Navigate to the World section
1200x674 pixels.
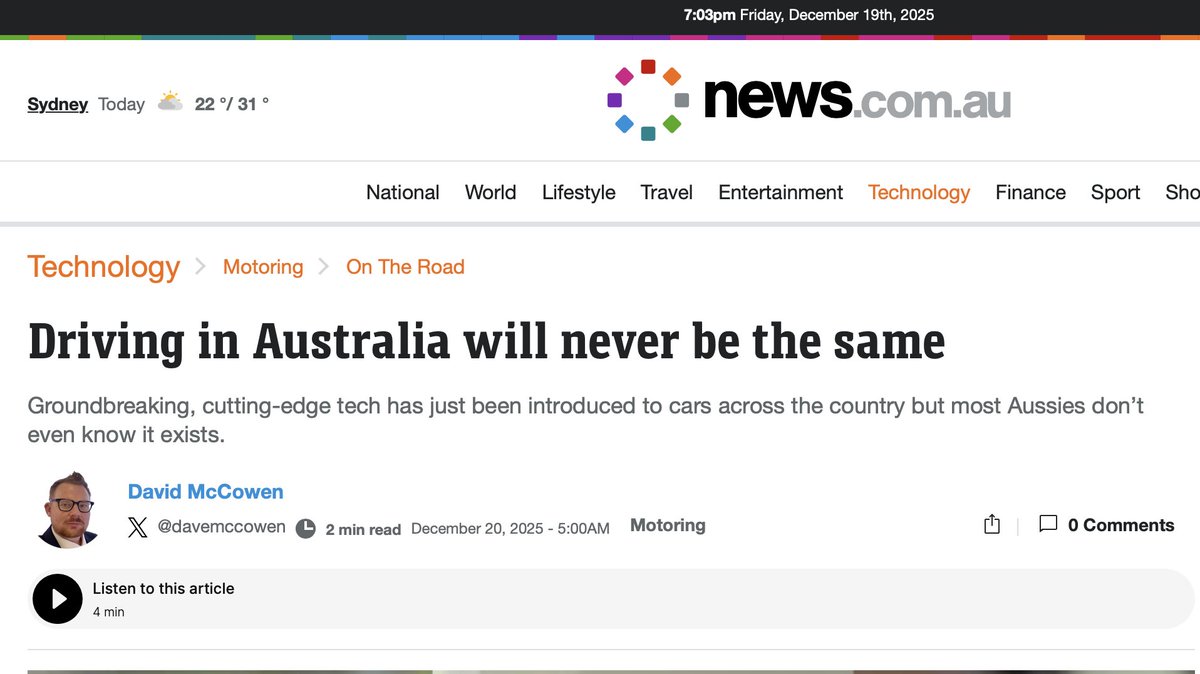pyautogui.click(x=490, y=192)
